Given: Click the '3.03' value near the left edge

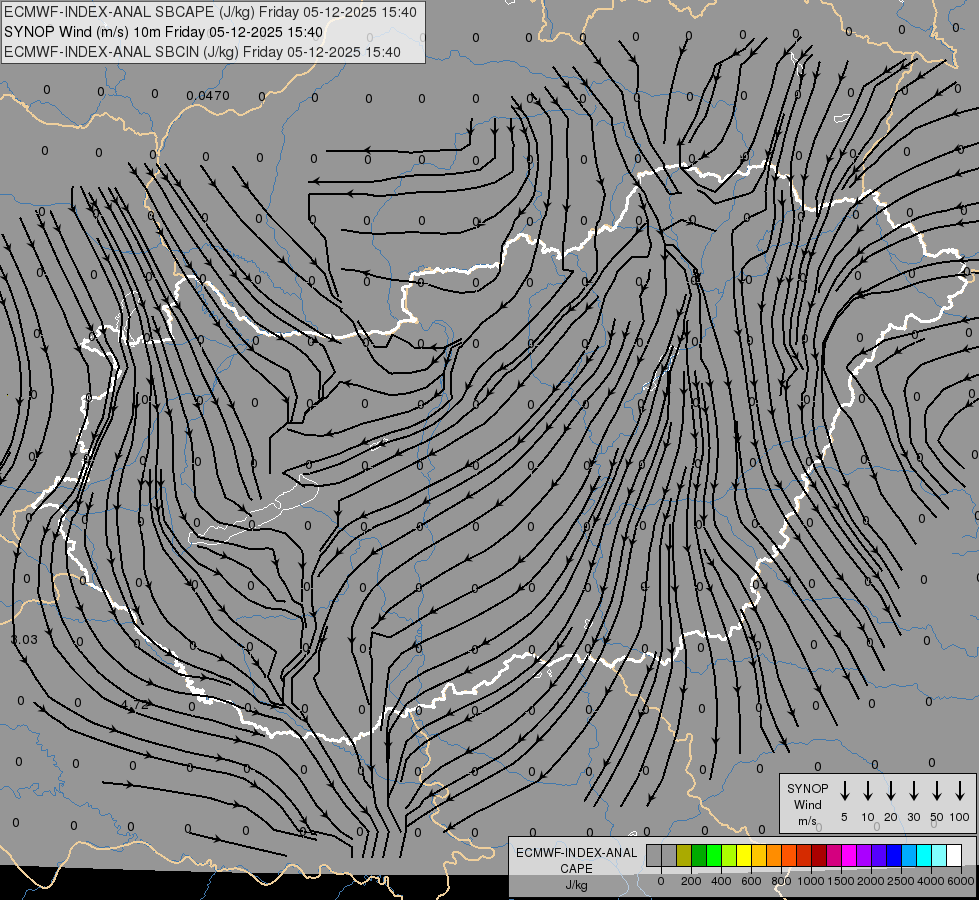Looking at the screenshot, I should [x=24, y=640].
